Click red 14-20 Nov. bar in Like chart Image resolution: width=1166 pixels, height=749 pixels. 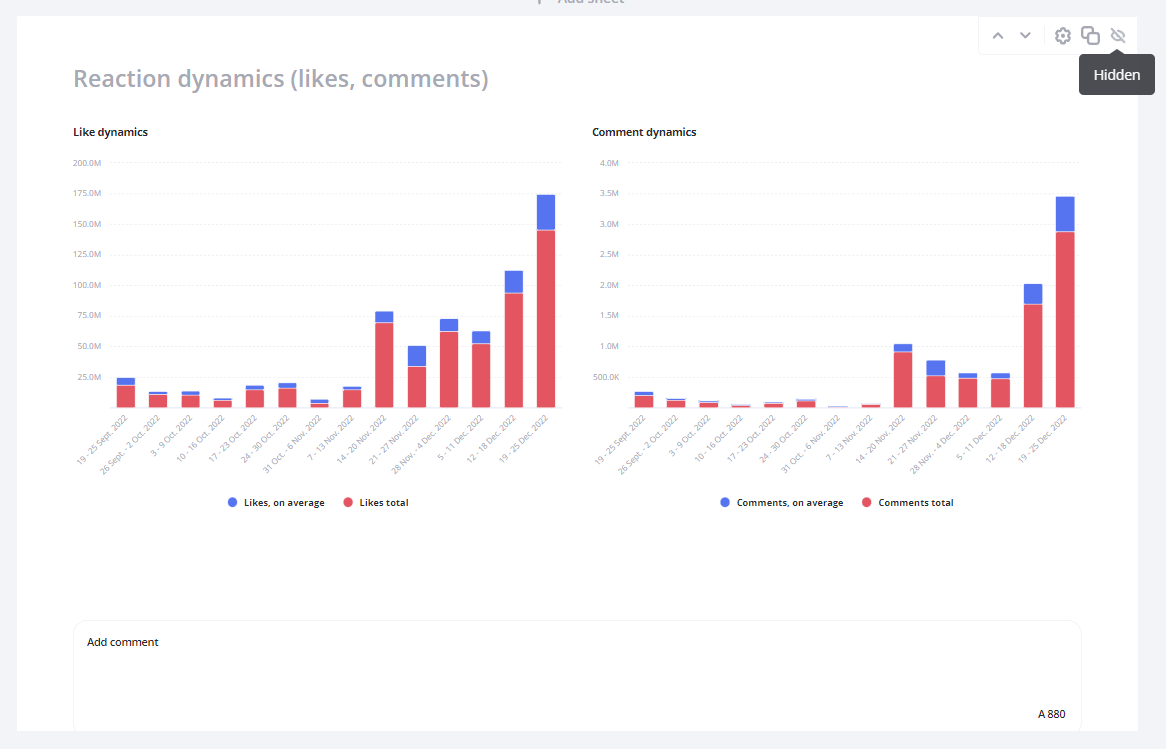pos(384,365)
